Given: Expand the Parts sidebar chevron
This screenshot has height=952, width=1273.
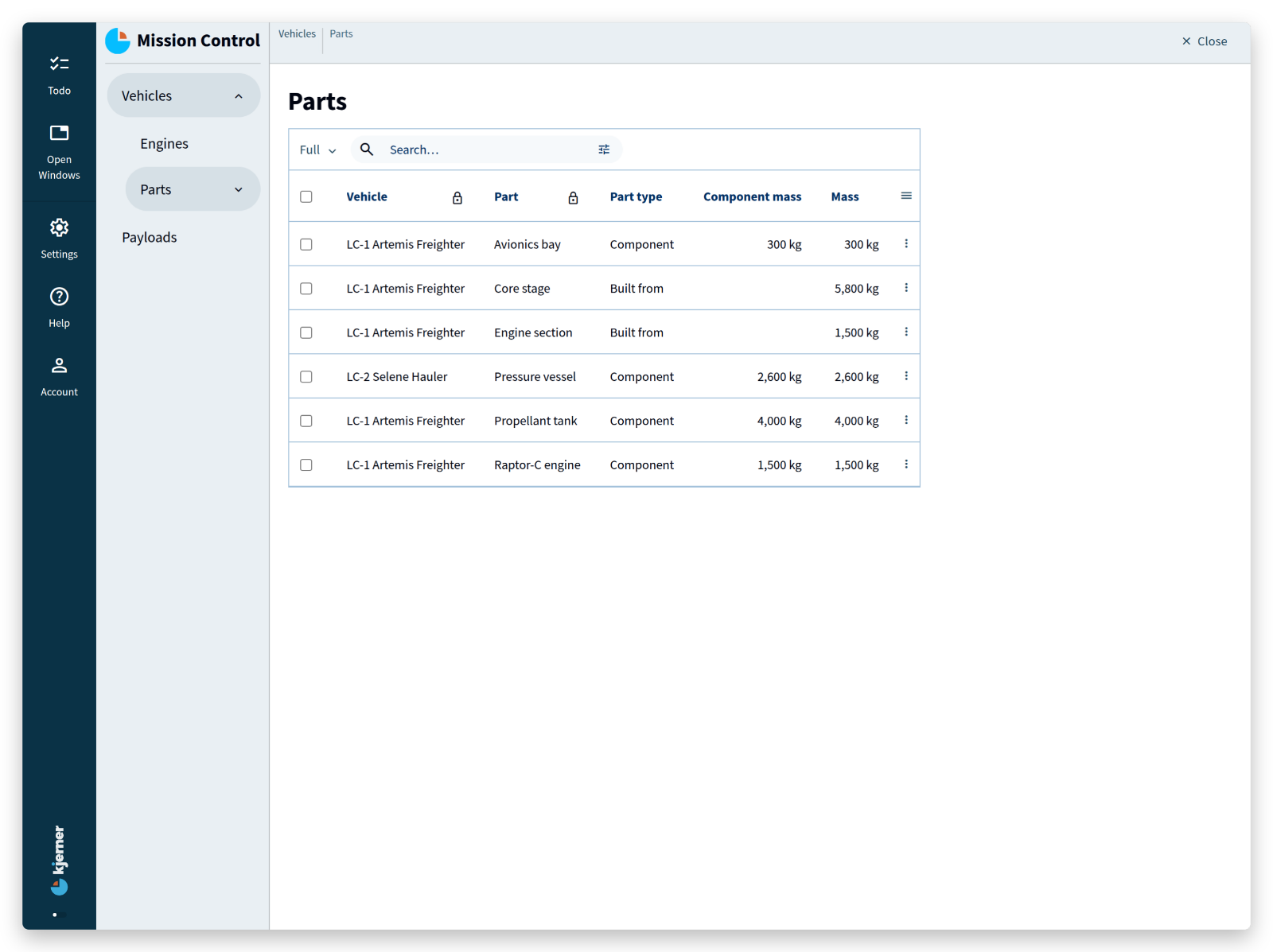Looking at the screenshot, I should pyautogui.click(x=239, y=189).
